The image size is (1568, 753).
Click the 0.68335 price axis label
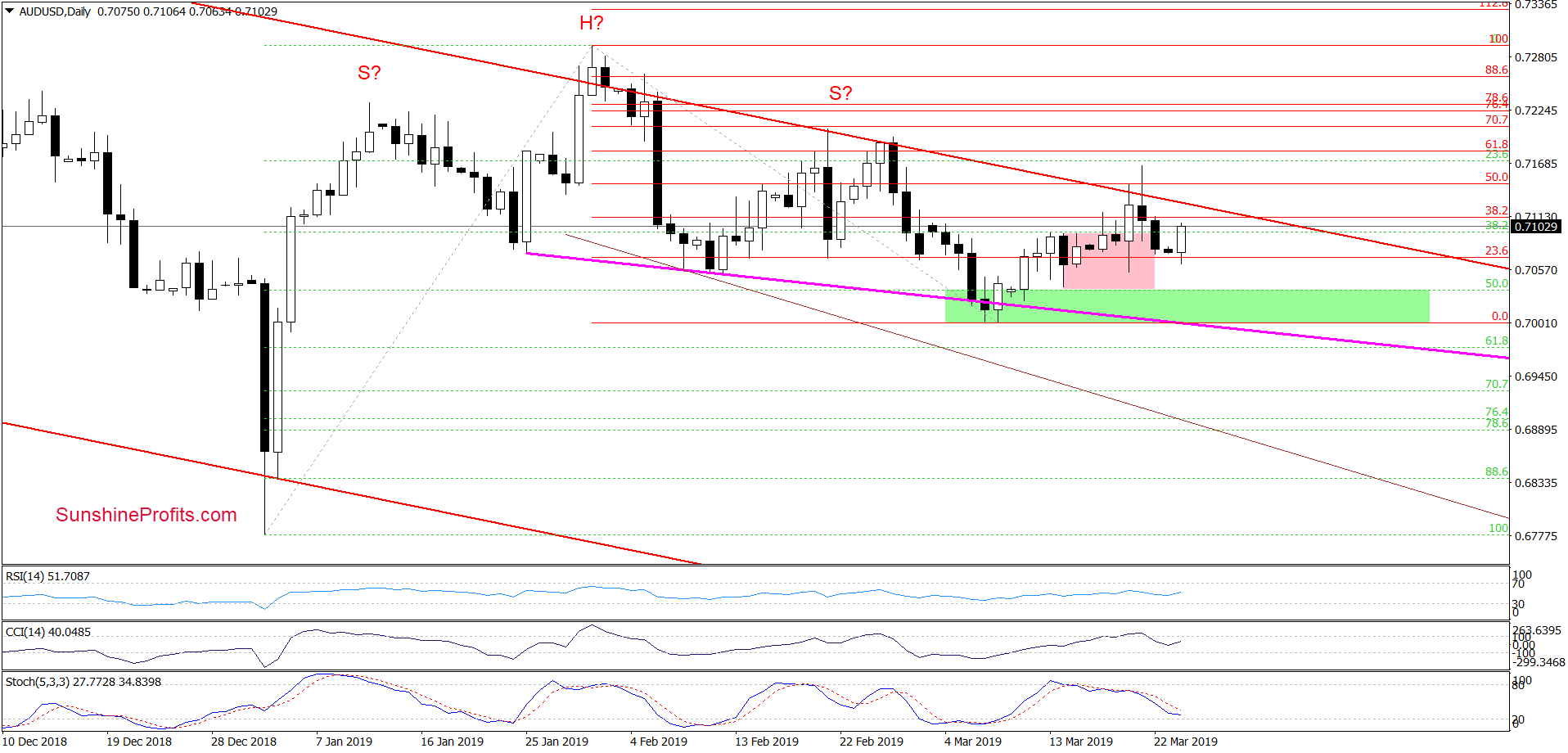[1536, 483]
